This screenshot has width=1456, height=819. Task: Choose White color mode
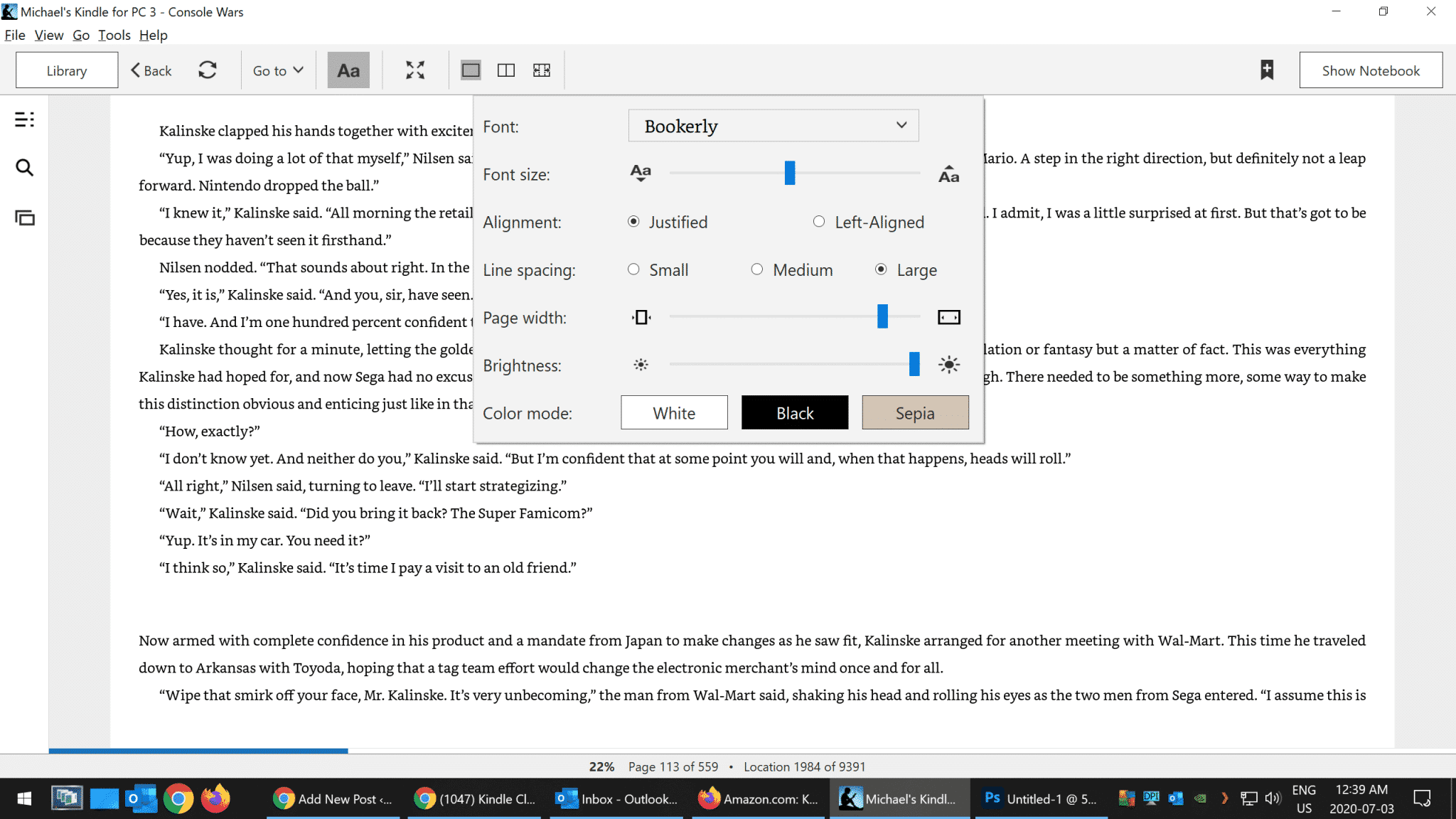(x=674, y=412)
